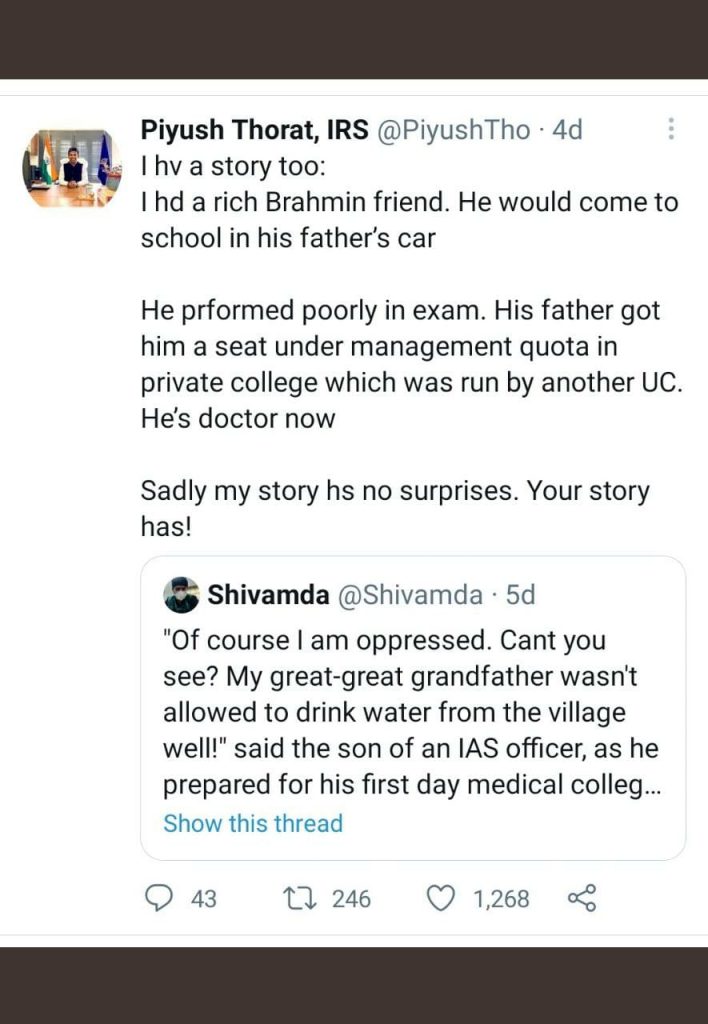
Task: Open Piyush Thorat's profile picture
Action: (71, 166)
